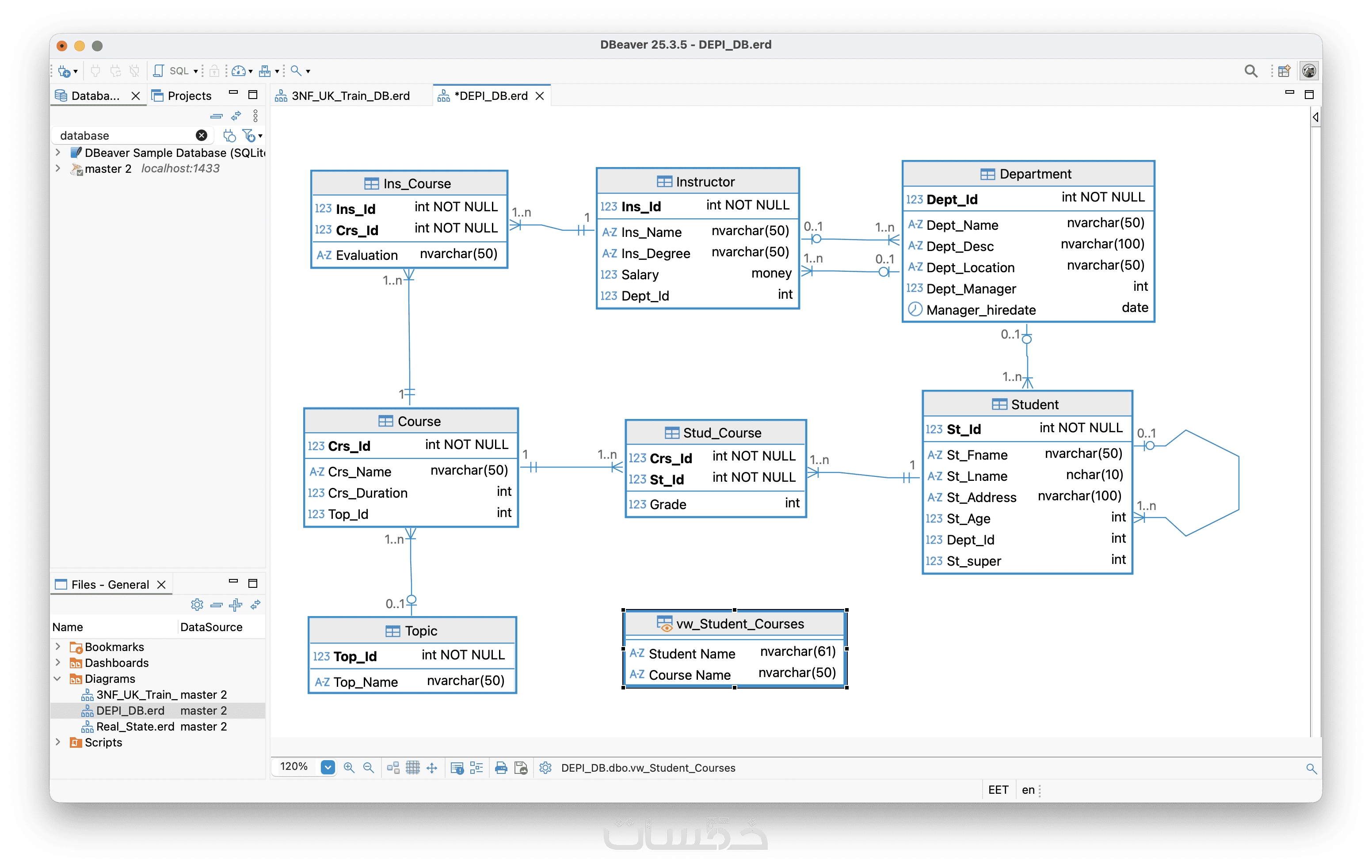Clear the database filter text

click(201, 136)
